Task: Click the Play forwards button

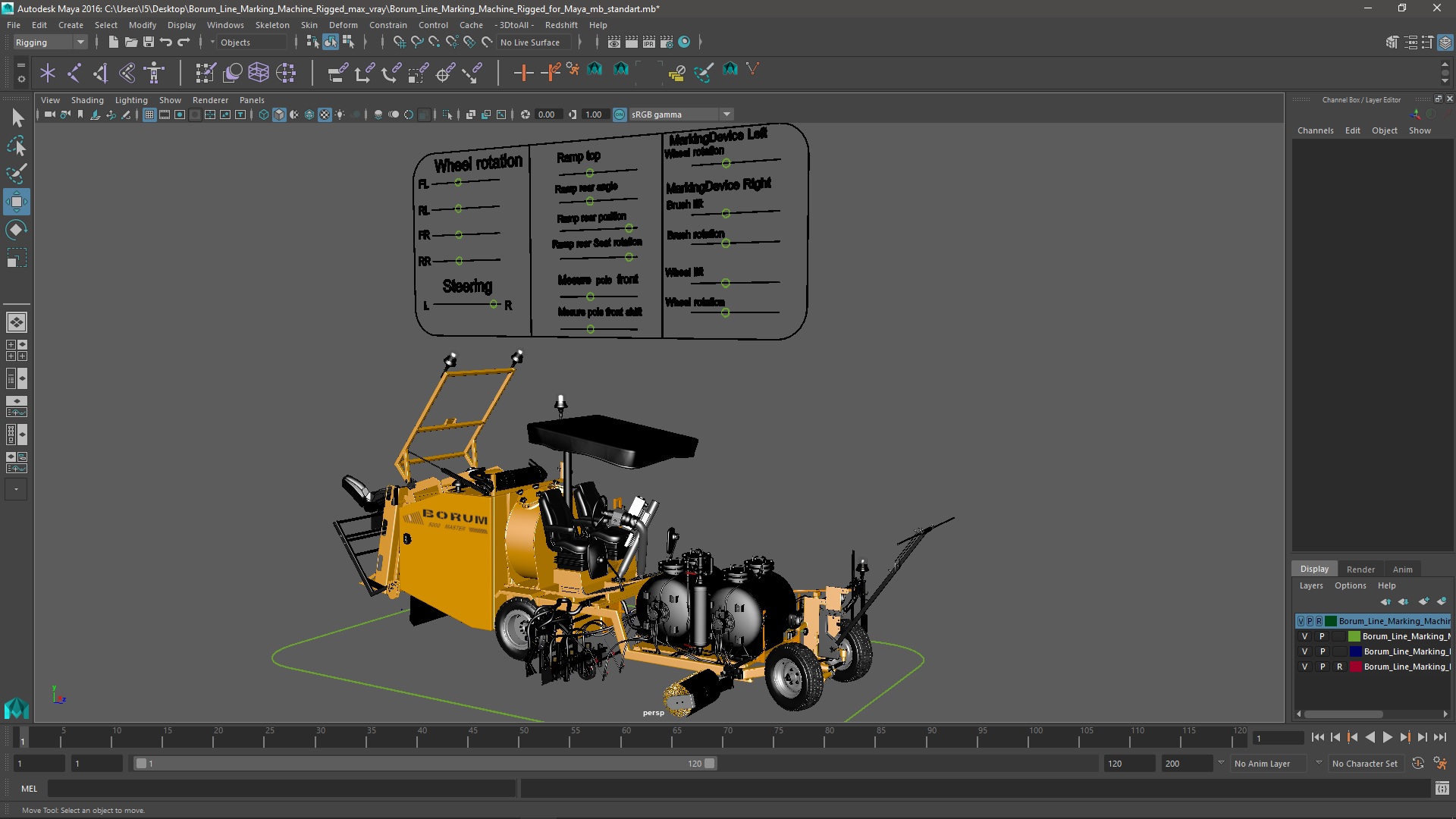Action: click(1387, 737)
